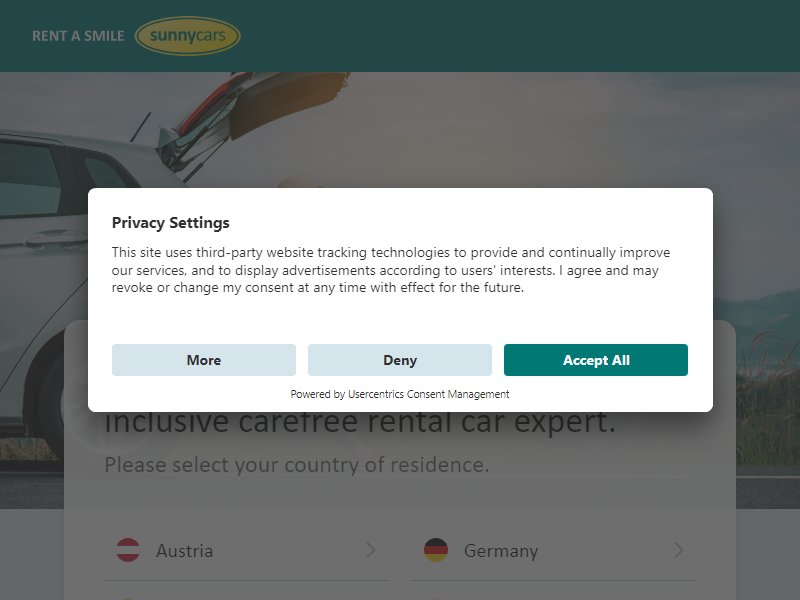Screen dimensions: 800x600
Task: Choose Austria as country of residence
Action: coord(246,551)
